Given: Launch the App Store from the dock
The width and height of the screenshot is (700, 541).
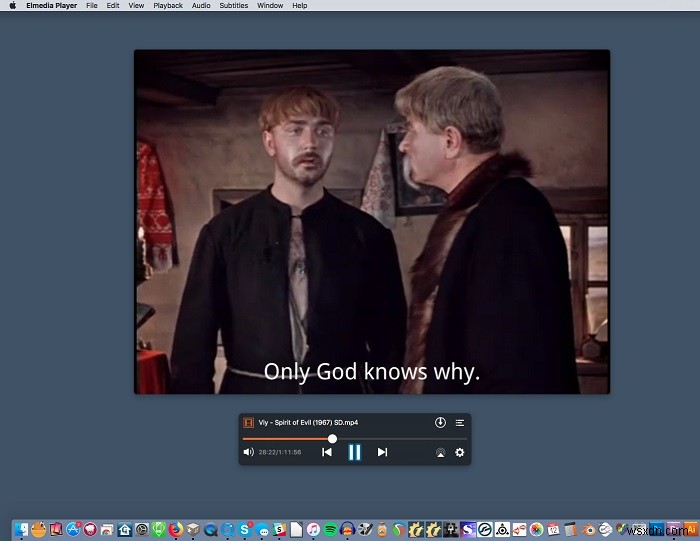Looking at the screenshot, I should point(73,529).
